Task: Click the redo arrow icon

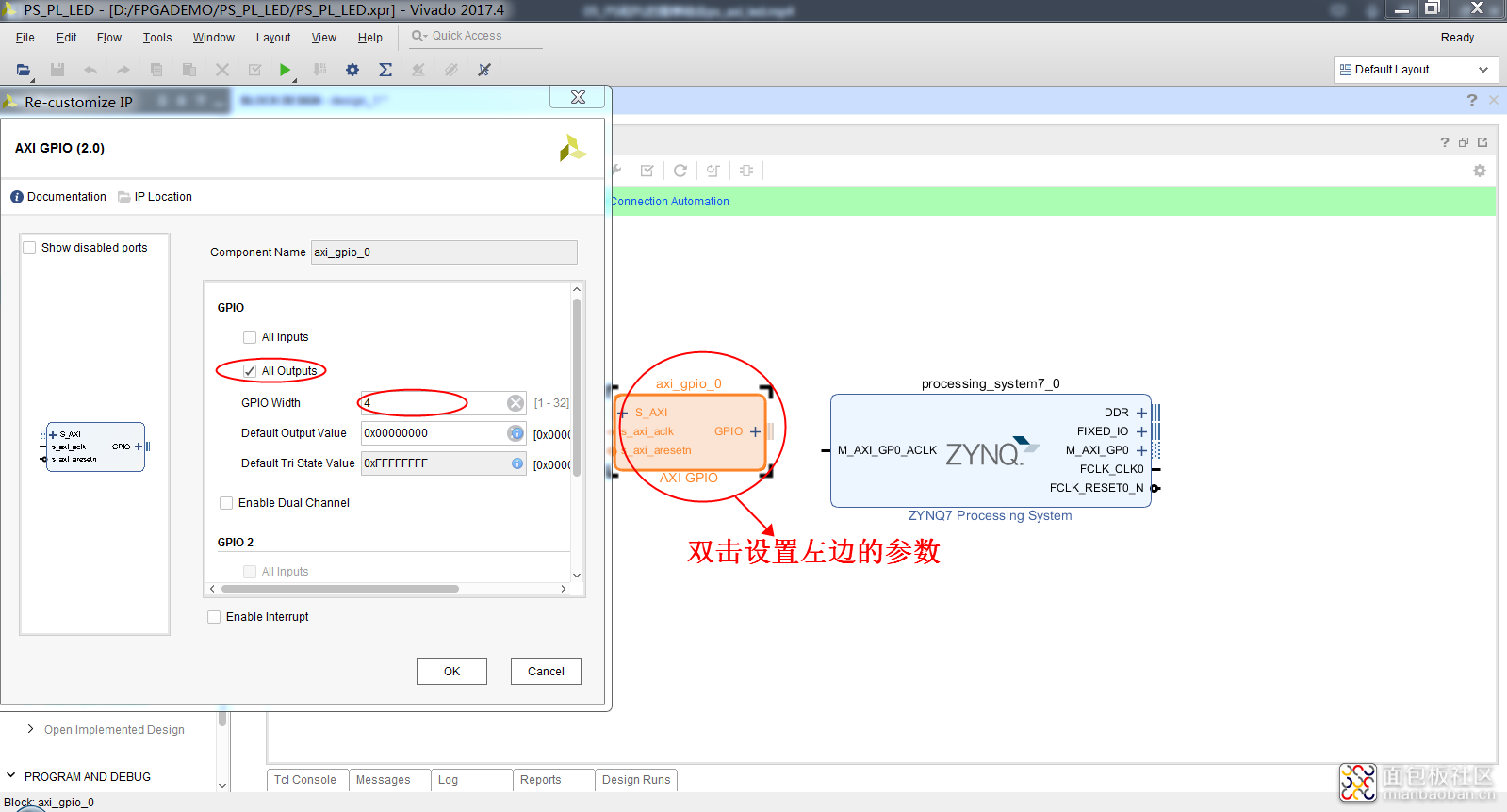Action: [x=123, y=70]
